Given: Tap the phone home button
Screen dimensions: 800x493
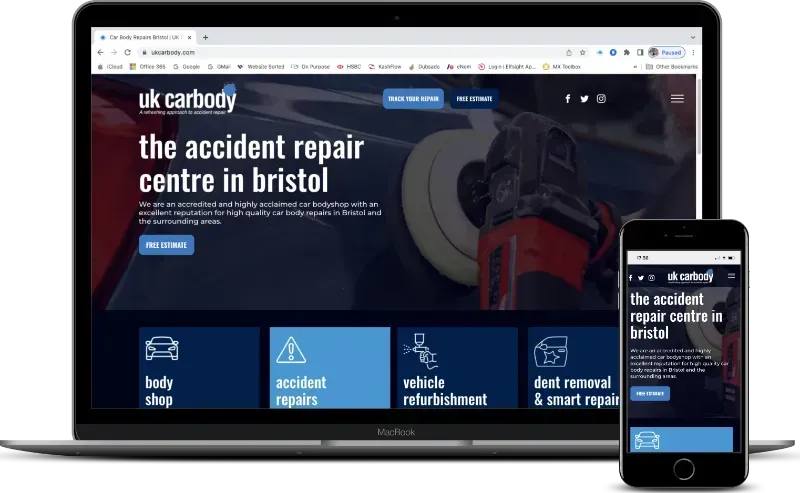Looking at the screenshot, I should (x=684, y=469).
